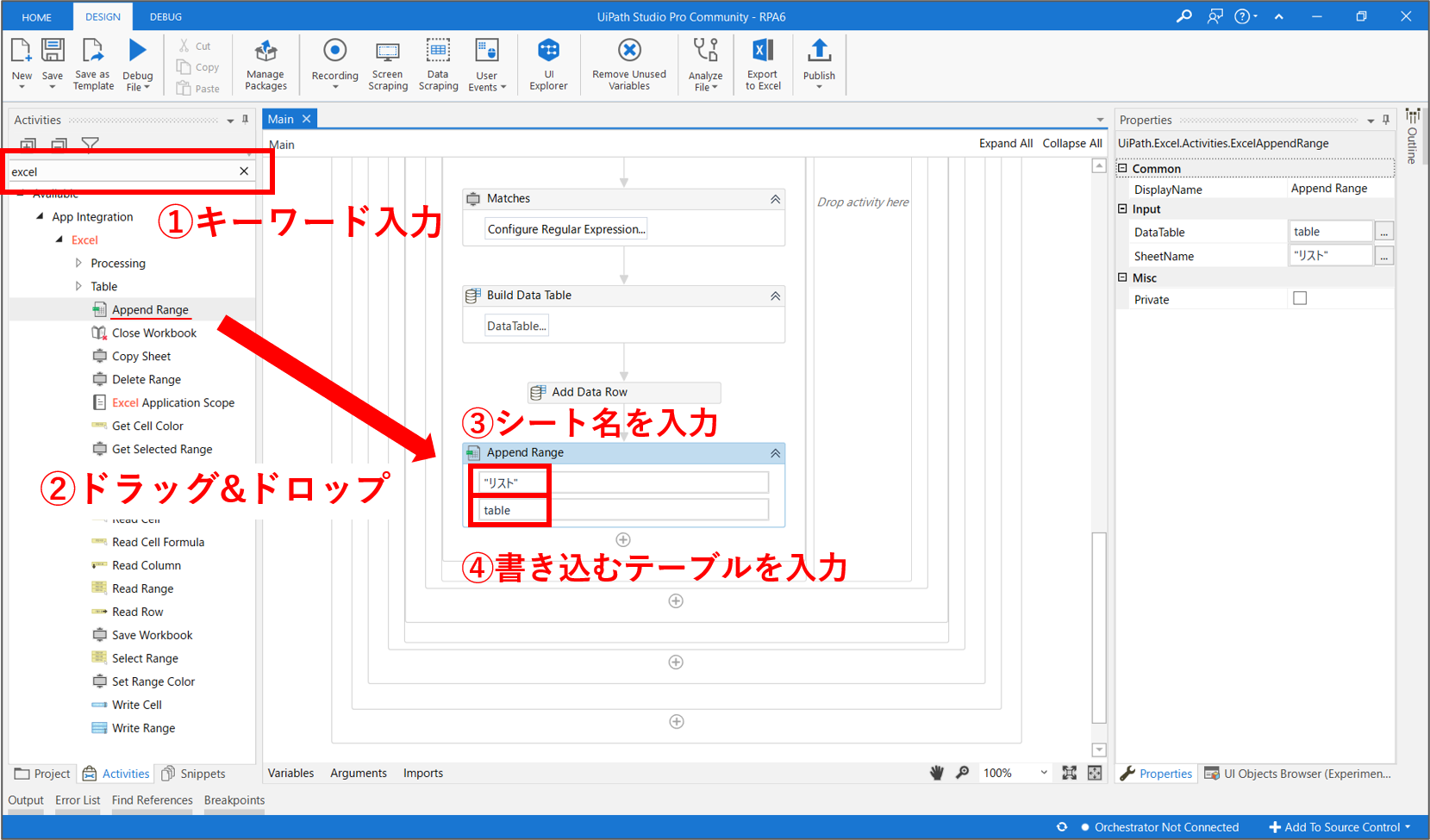Open the zoom level 100% dropdown
The height and width of the screenshot is (840, 1430).
(x=1044, y=773)
